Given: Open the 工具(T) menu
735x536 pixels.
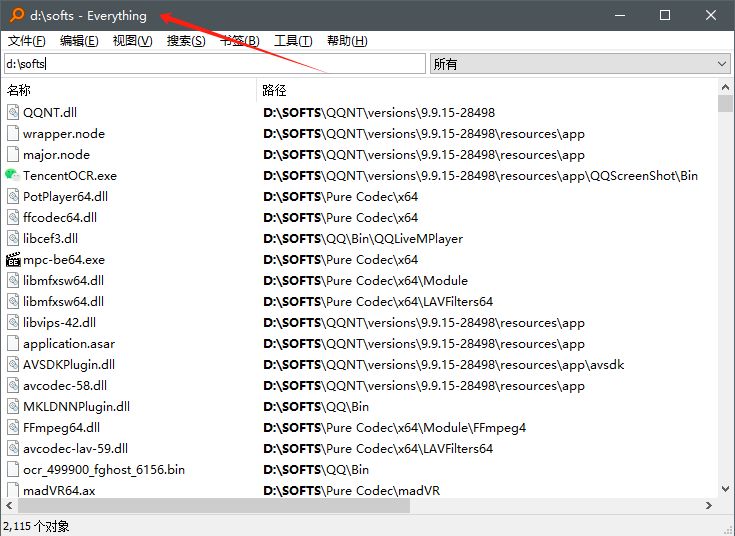Looking at the screenshot, I should tap(293, 41).
